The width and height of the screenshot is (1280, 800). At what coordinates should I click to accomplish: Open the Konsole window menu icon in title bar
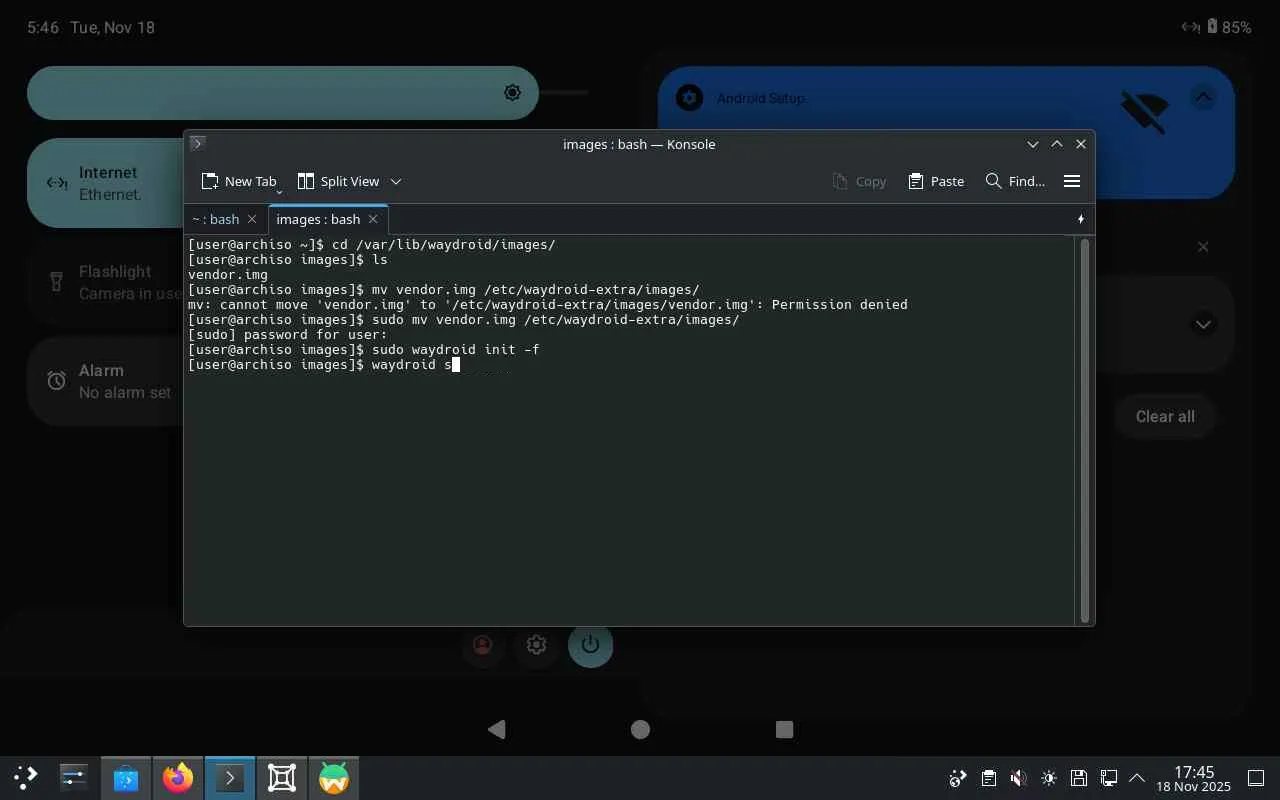[x=198, y=144]
